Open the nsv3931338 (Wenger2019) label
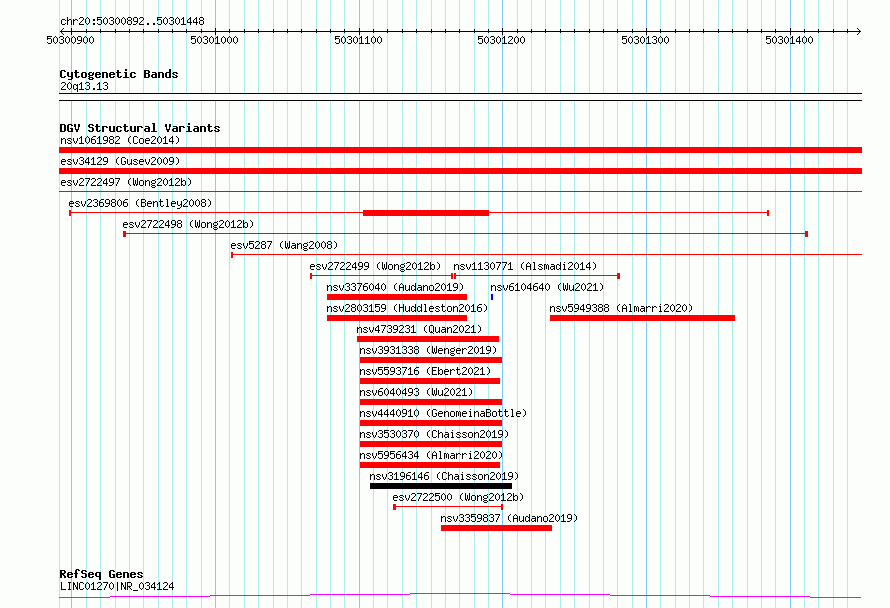 pos(428,350)
